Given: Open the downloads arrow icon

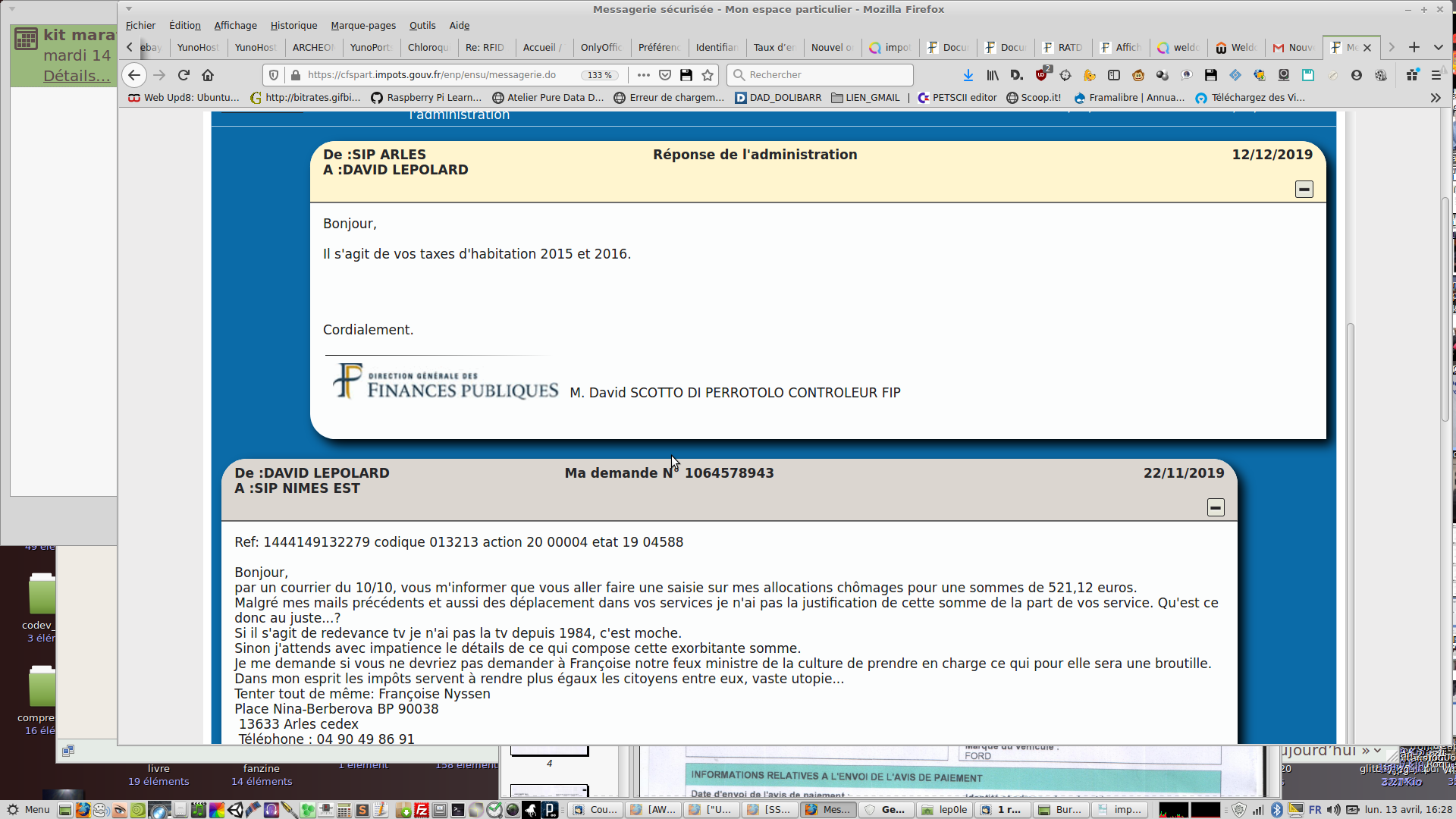Looking at the screenshot, I should point(968,75).
